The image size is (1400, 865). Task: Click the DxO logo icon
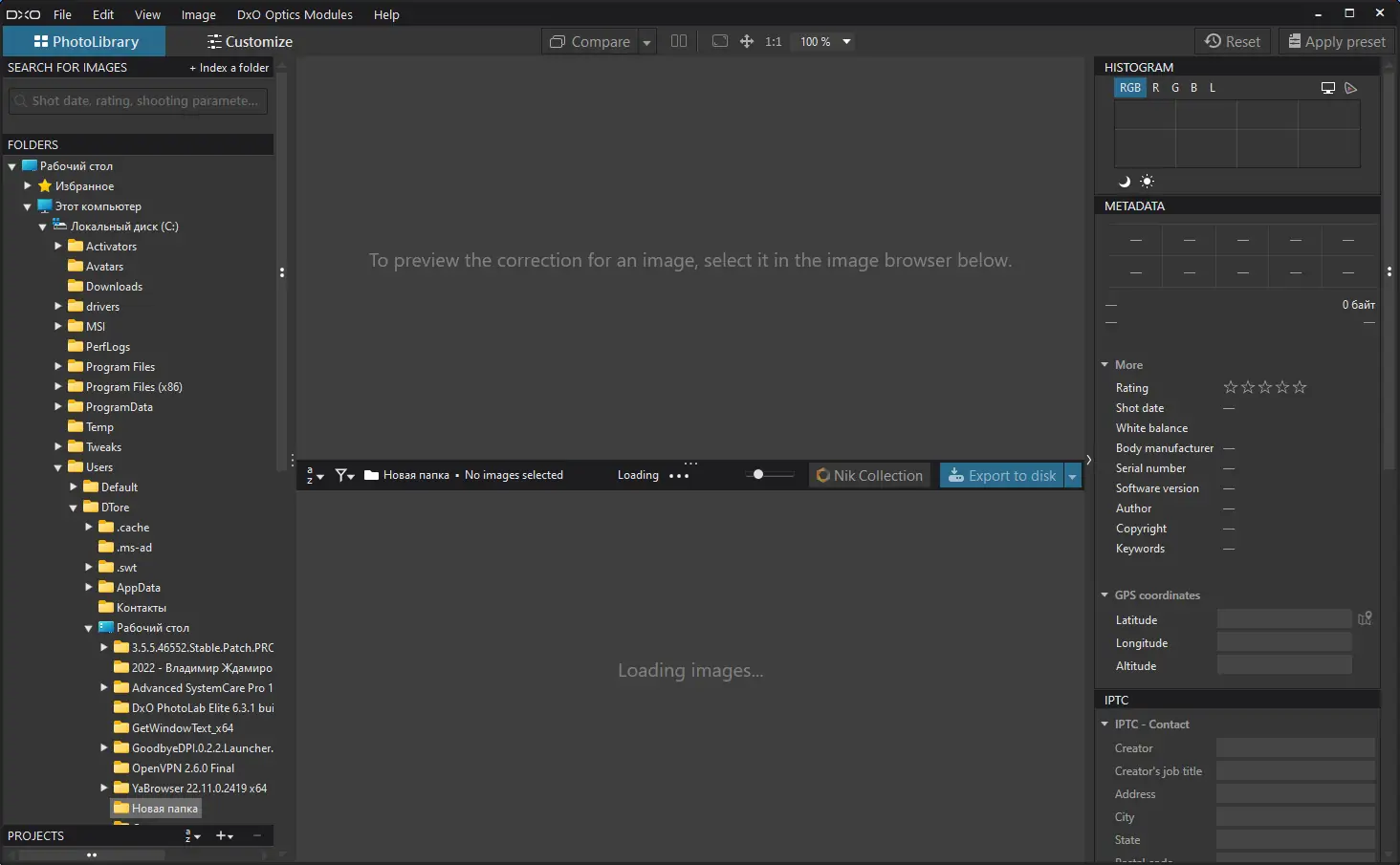pos(23,14)
